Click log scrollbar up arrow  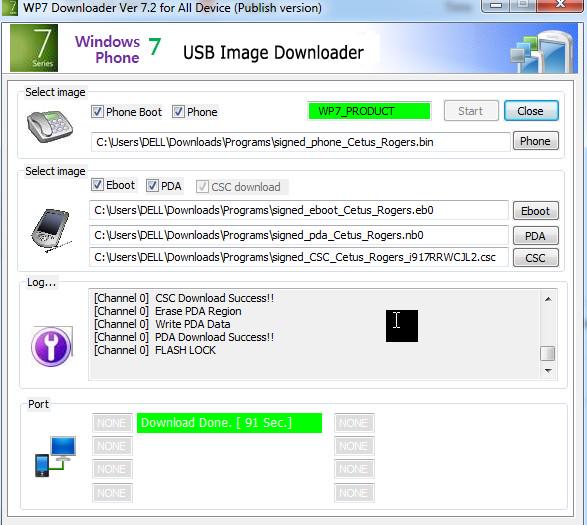coord(548,299)
